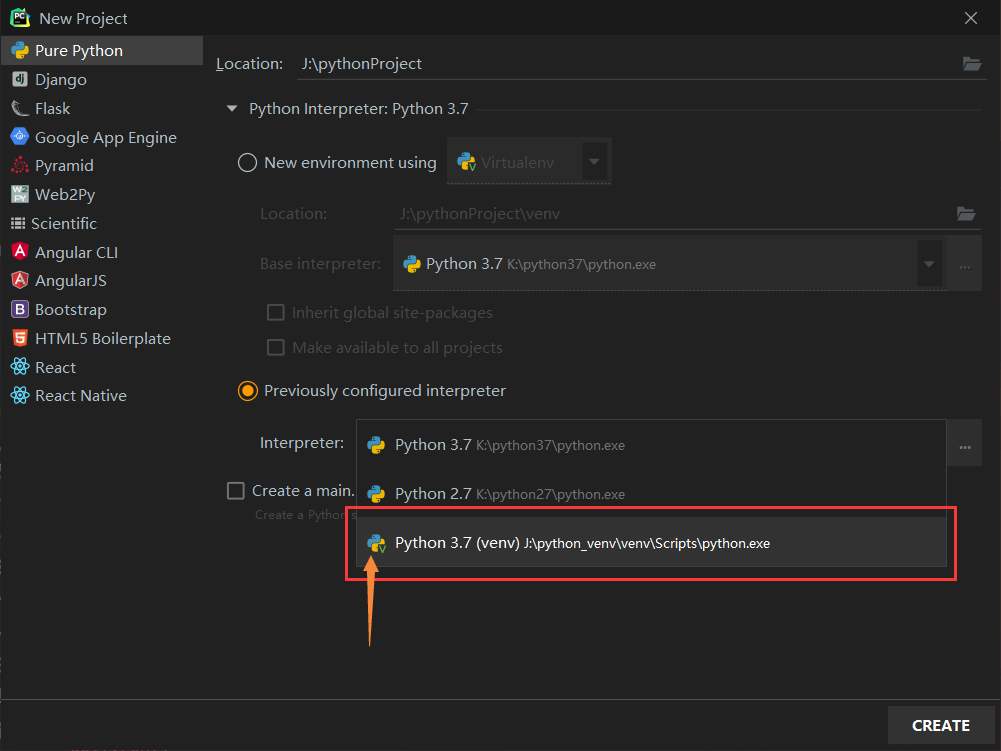This screenshot has width=1001, height=751.
Task: Click the venv Location path field
Action: point(674,213)
